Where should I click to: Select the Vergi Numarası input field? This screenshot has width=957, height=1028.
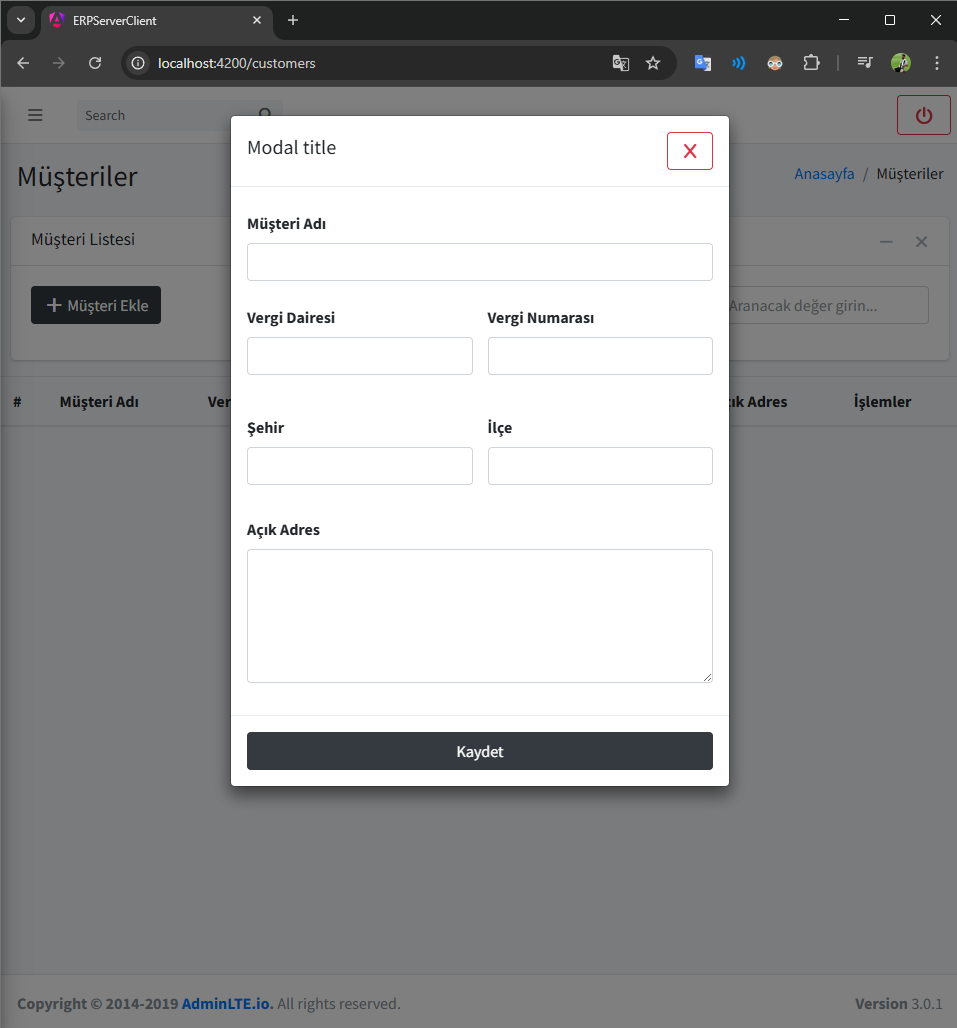coord(600,356)
